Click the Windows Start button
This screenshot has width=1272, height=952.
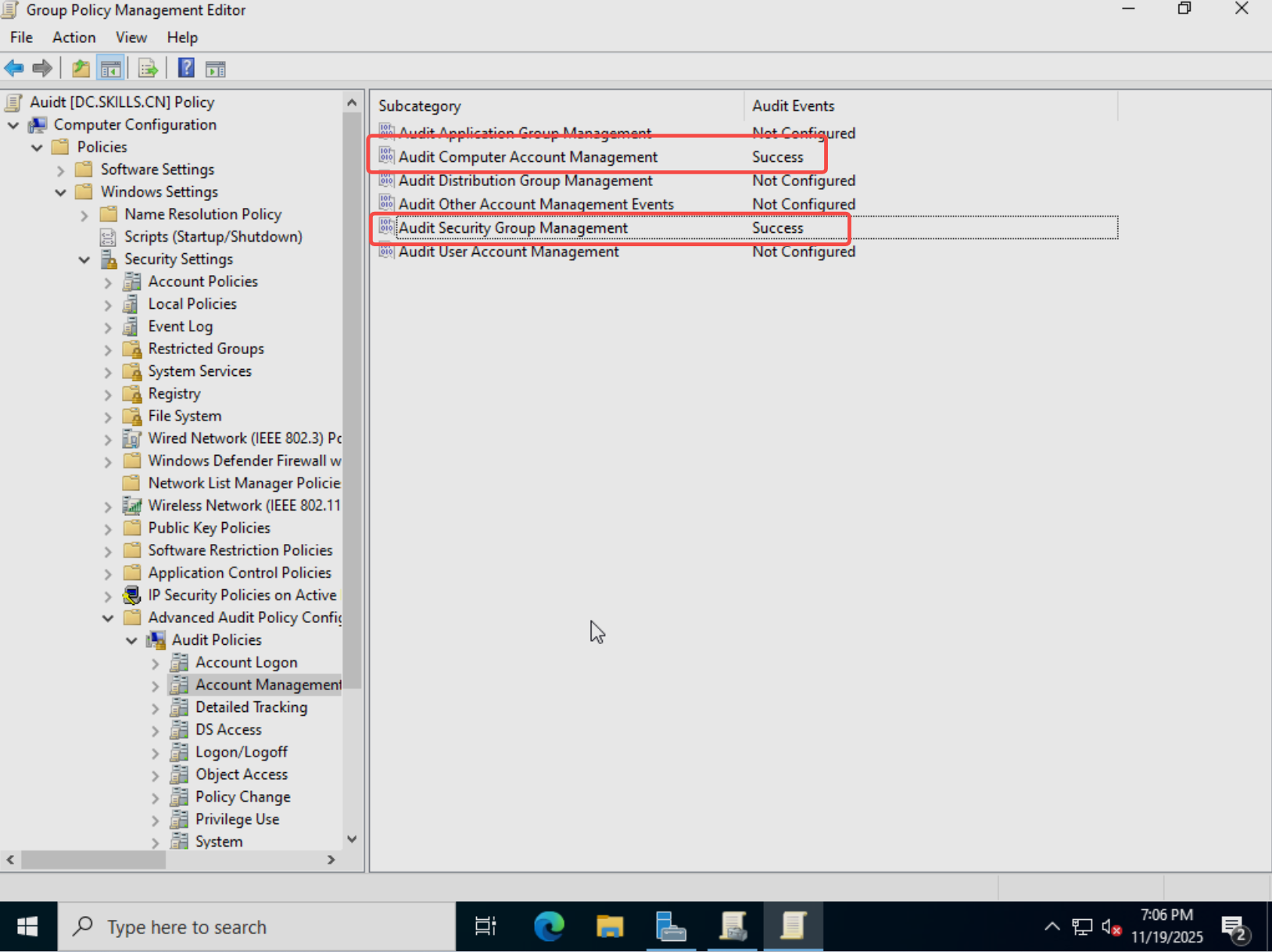28,927
